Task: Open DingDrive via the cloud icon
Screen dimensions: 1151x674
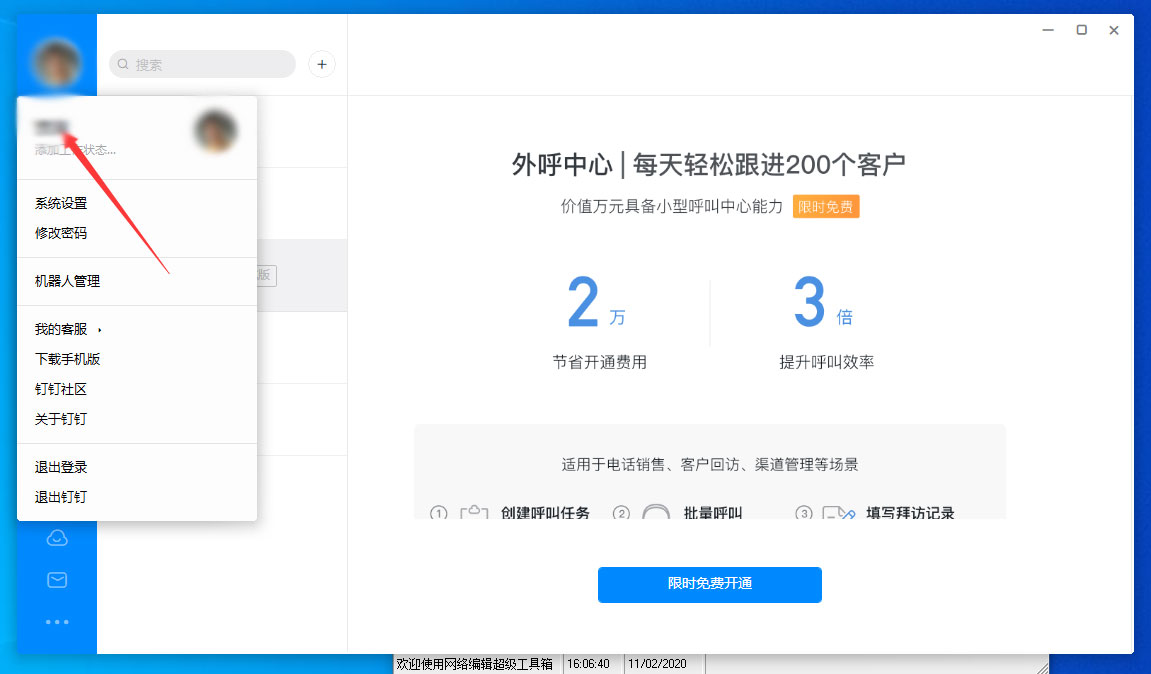Action: (x=57, y=537)
